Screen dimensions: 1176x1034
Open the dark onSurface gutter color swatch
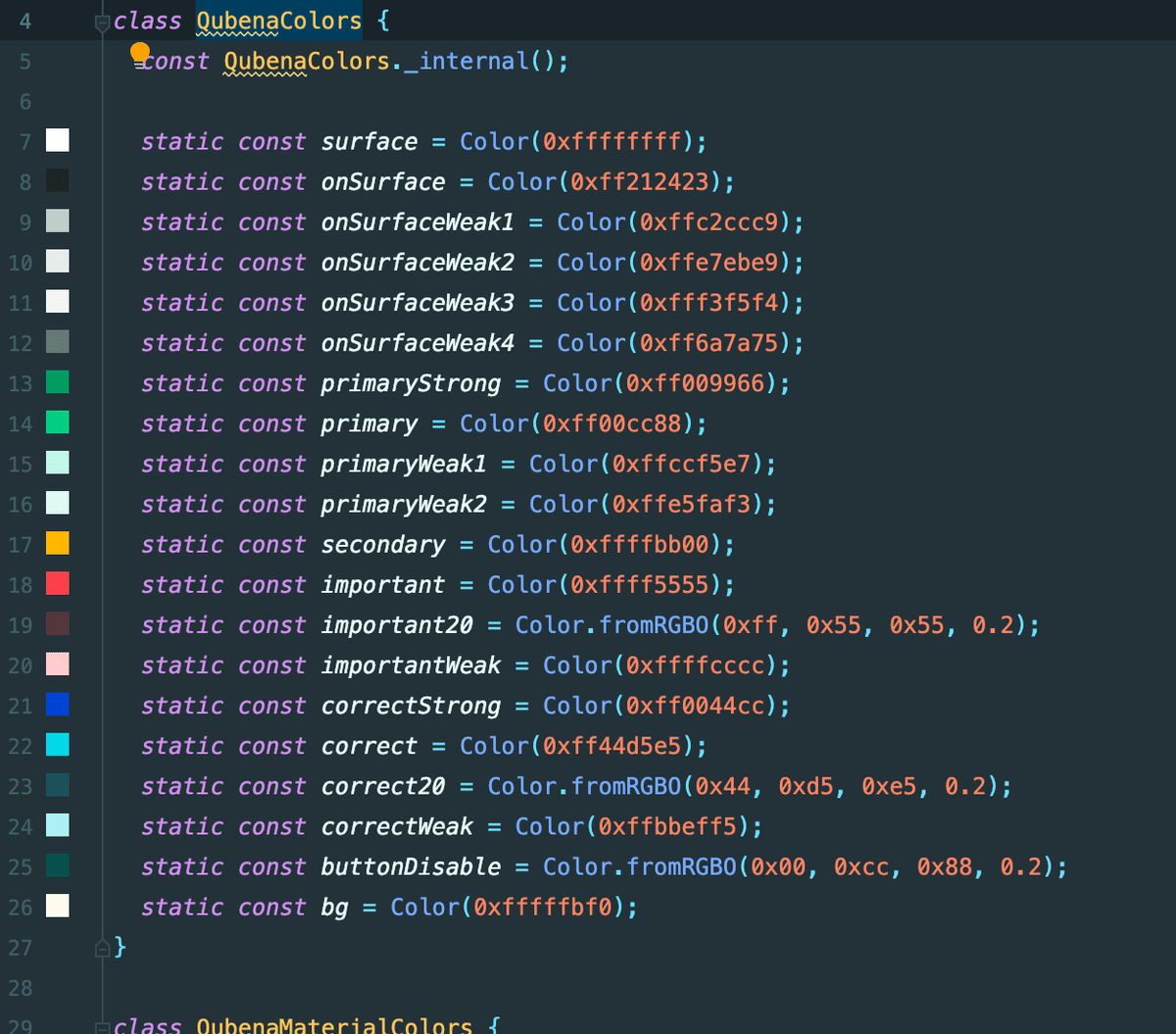(57, 181)
